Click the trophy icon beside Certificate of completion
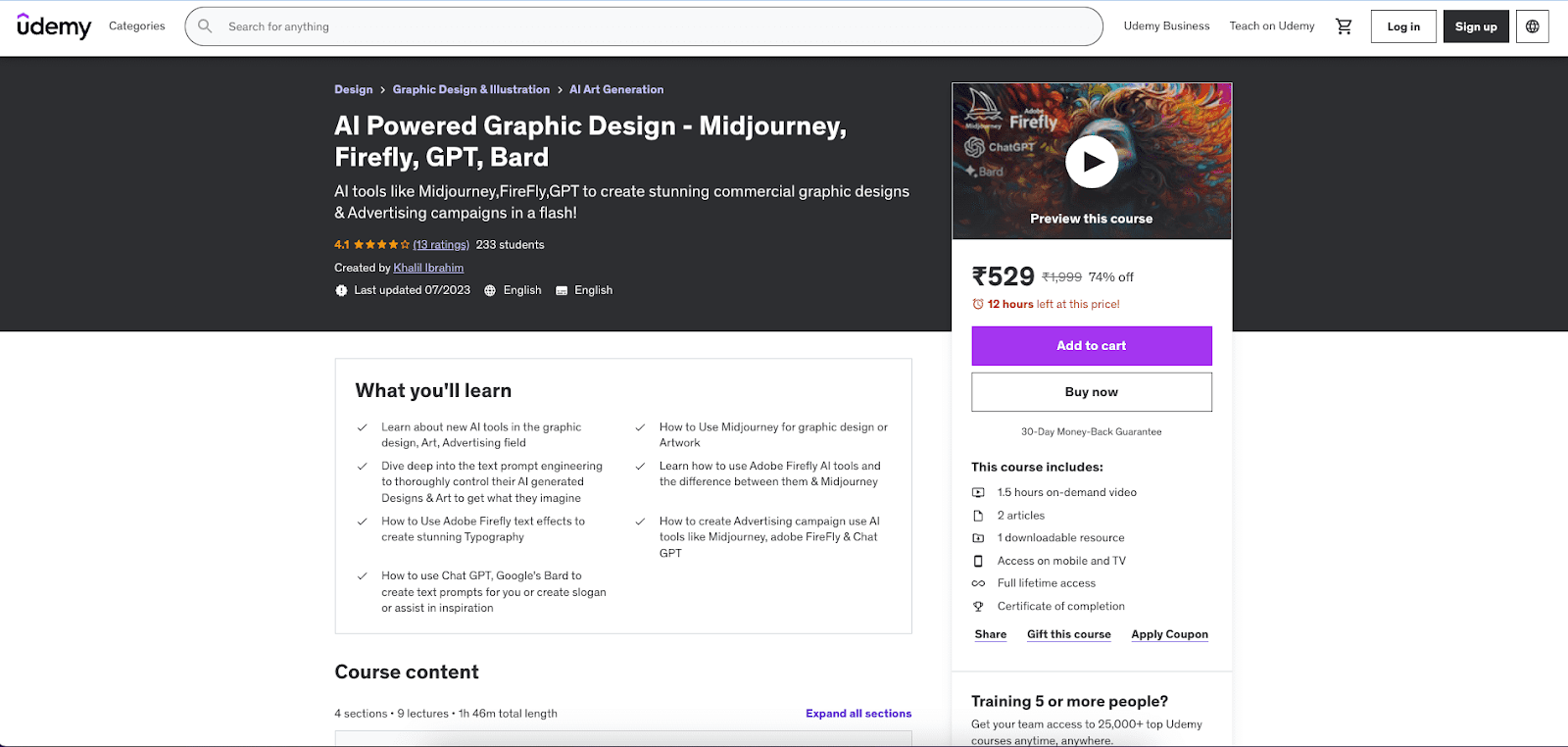This screenshot has height=747, width=1568. (978, 606)
